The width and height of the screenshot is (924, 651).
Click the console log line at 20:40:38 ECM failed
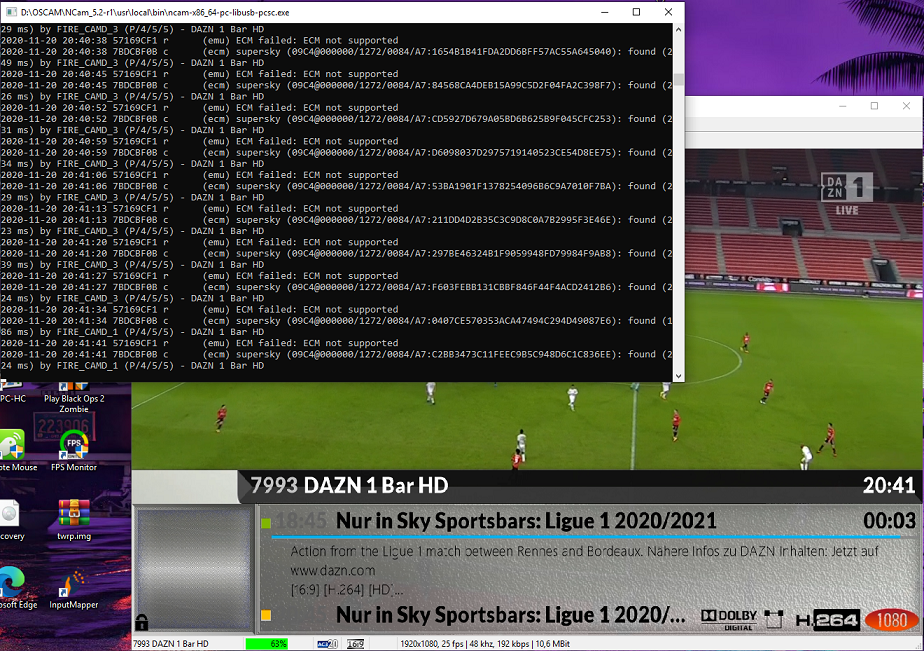click(199, 40)
